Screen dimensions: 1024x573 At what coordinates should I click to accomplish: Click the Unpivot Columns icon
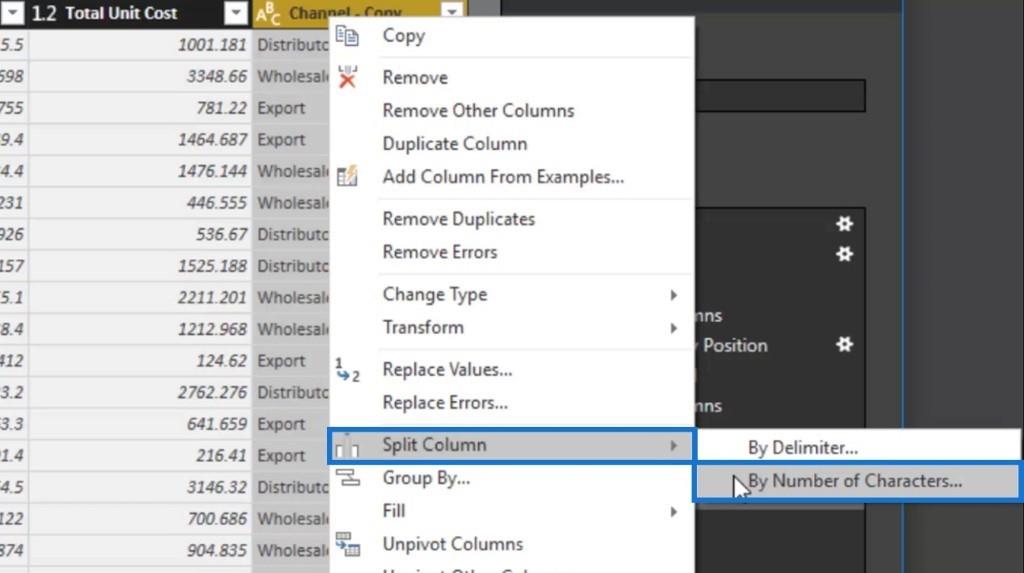click(x=347, y=544)
